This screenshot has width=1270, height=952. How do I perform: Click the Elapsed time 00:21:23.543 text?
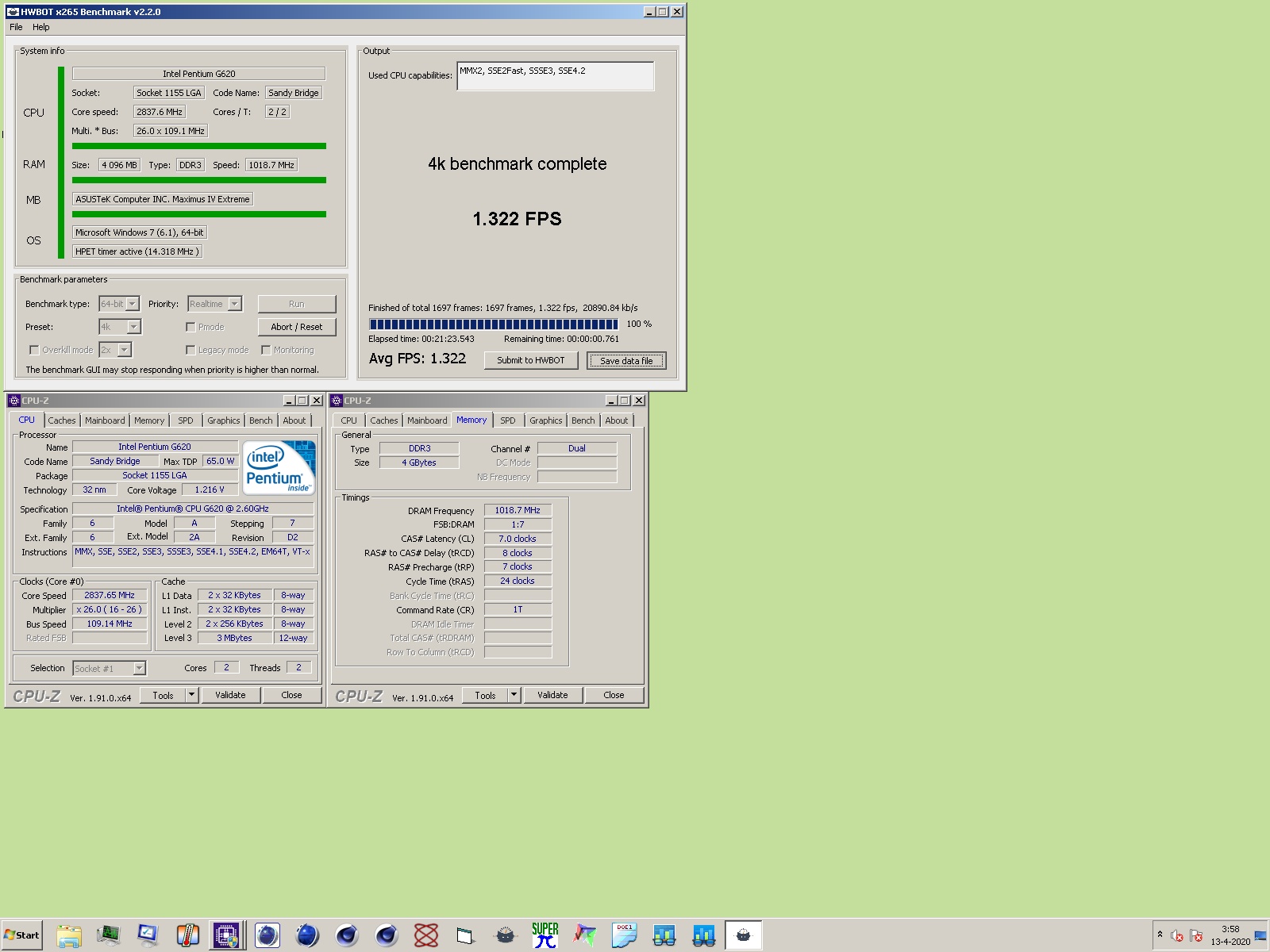point(421,339)
